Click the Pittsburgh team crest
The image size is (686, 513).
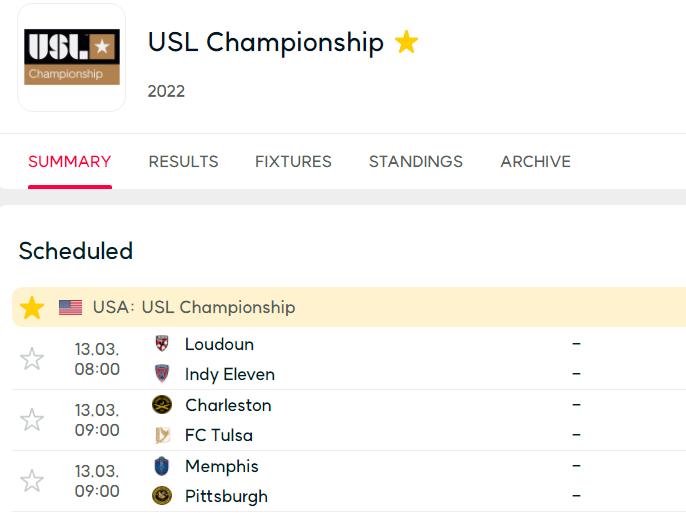(x=162, y=496)
